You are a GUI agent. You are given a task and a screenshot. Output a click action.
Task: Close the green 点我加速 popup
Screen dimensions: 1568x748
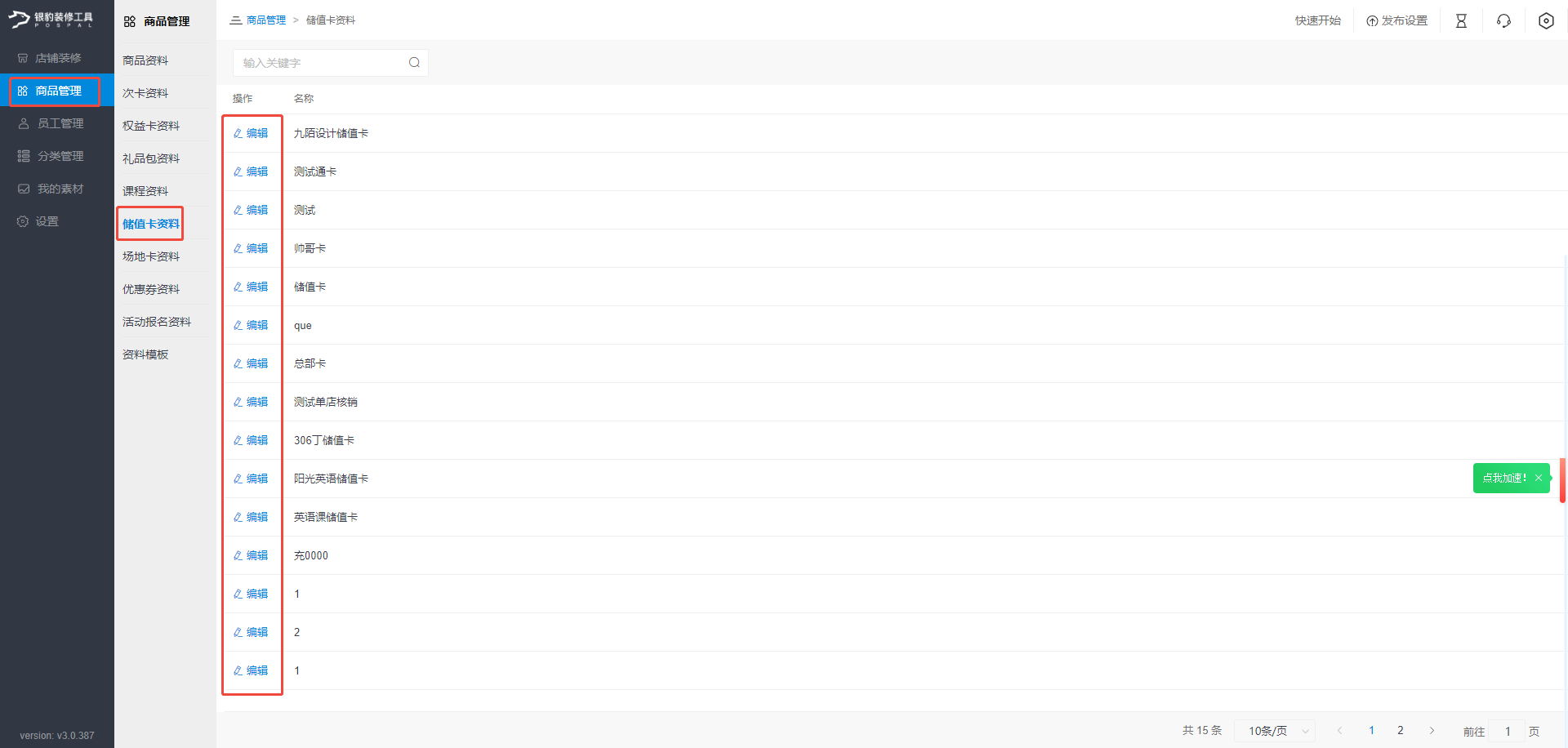[1539, 479]
